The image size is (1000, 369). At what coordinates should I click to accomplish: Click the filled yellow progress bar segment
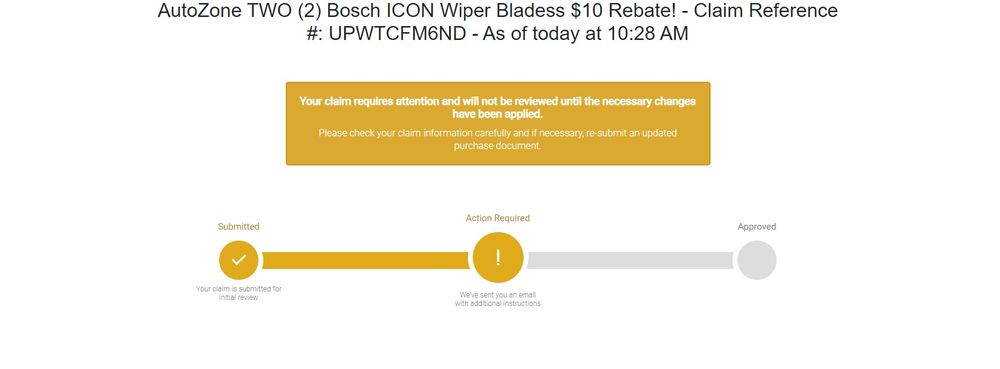[x=365, y=260]
